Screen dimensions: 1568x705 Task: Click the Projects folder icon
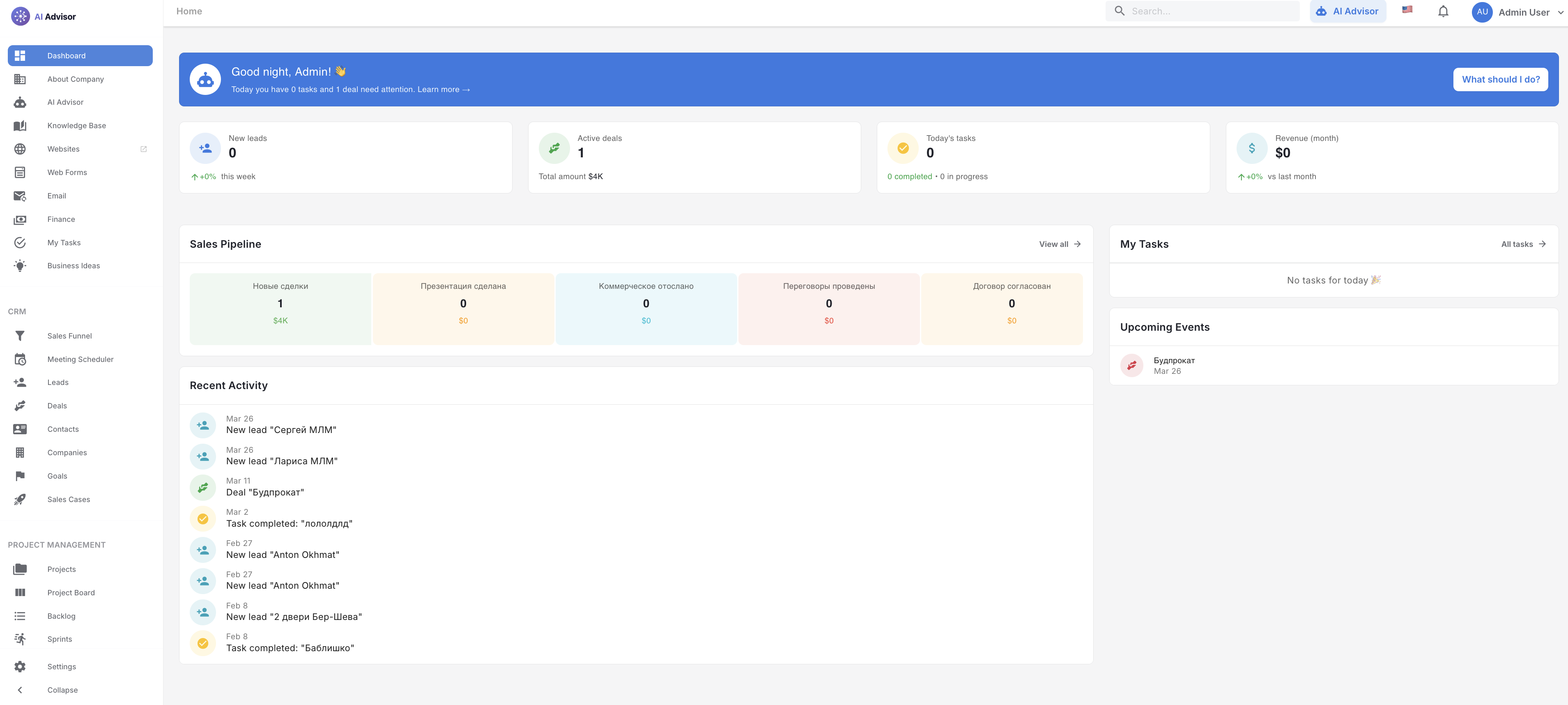(x=20, y=569)
